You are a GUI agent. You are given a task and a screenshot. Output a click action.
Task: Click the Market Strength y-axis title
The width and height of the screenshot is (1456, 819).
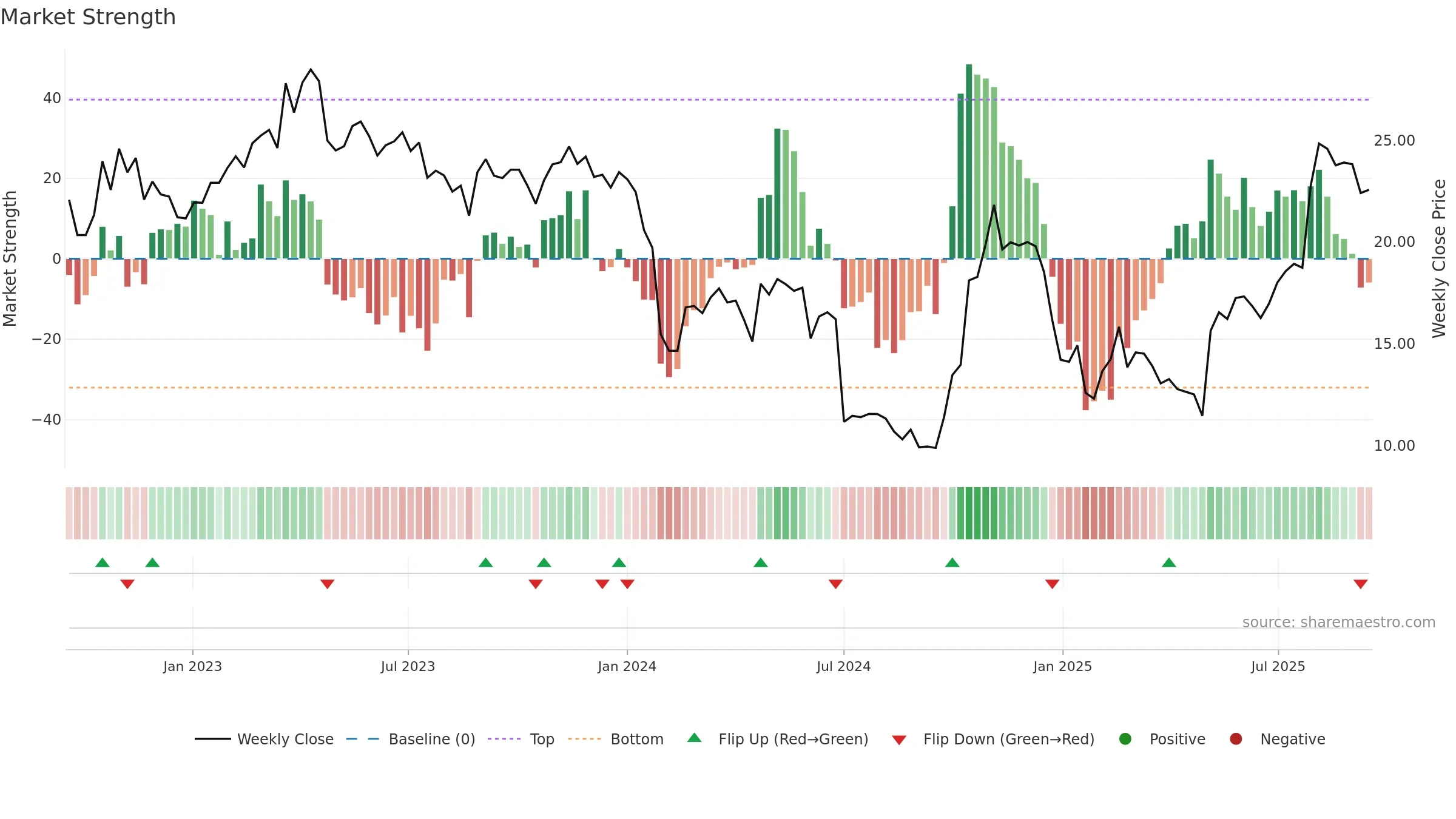pos(10,258)
